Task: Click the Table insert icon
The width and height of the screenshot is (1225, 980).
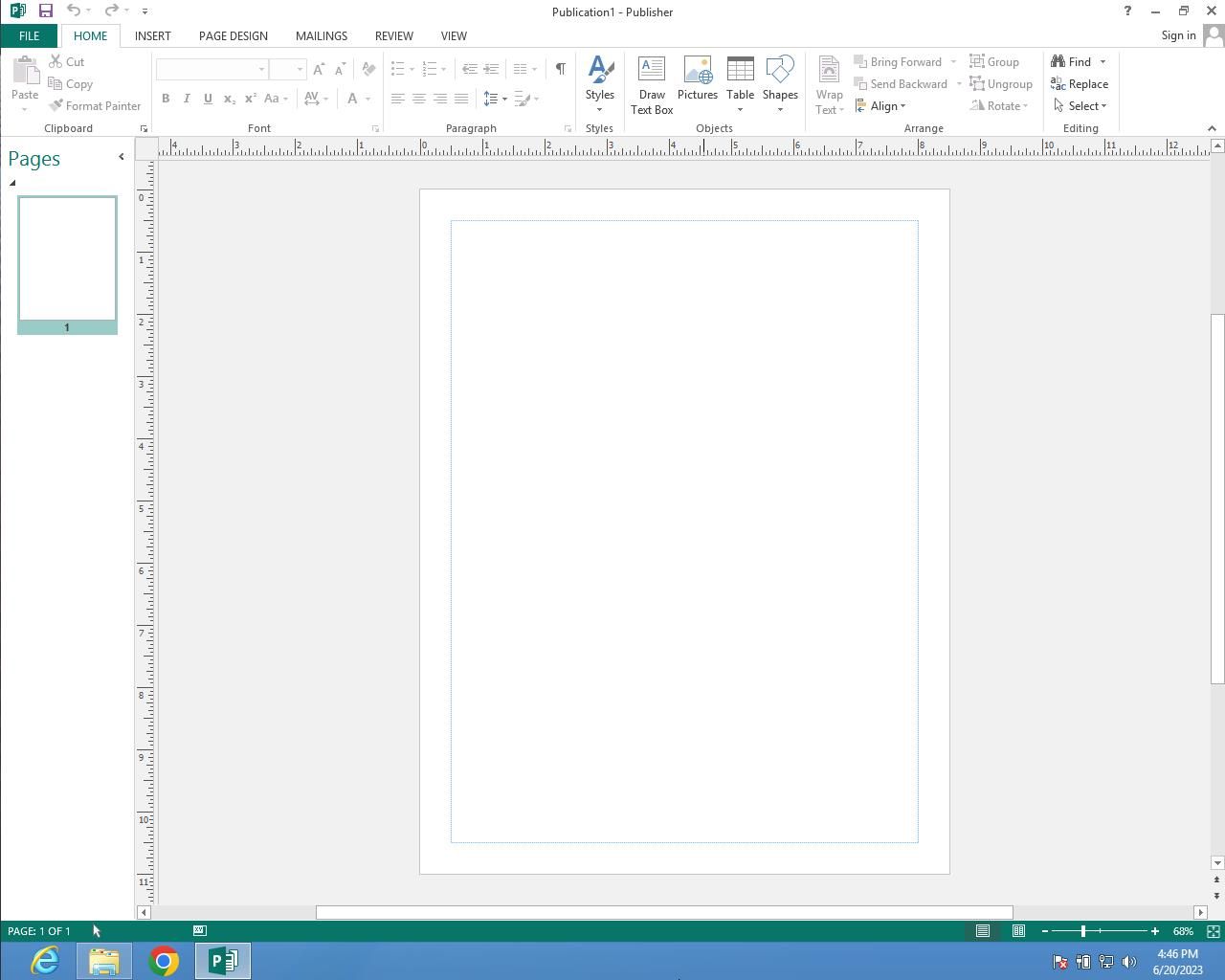Action: [x=740, y=79]
